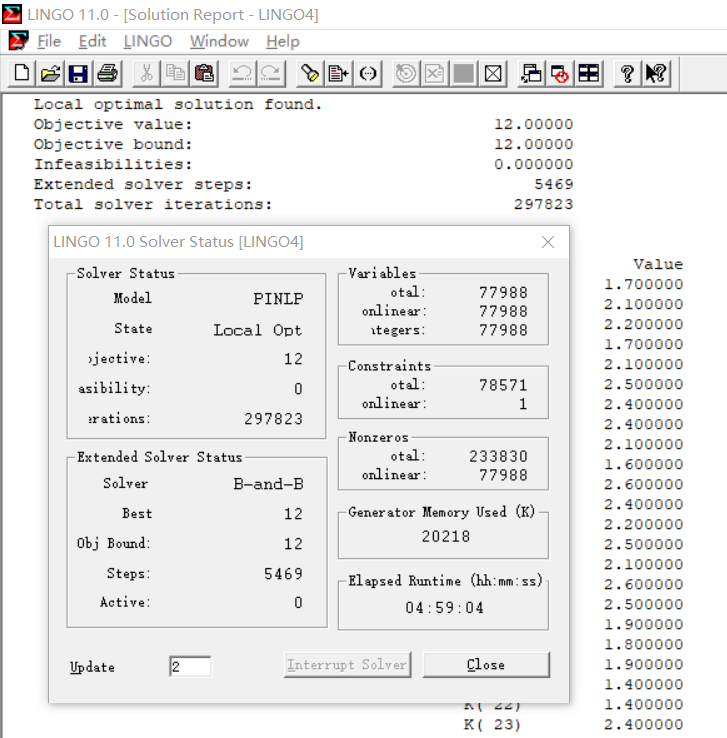The height and width of the screenshot is (738, 727).
Task: Click the 'Local Opt' state value
Action: pyautogui.click(x=257, y=330)
